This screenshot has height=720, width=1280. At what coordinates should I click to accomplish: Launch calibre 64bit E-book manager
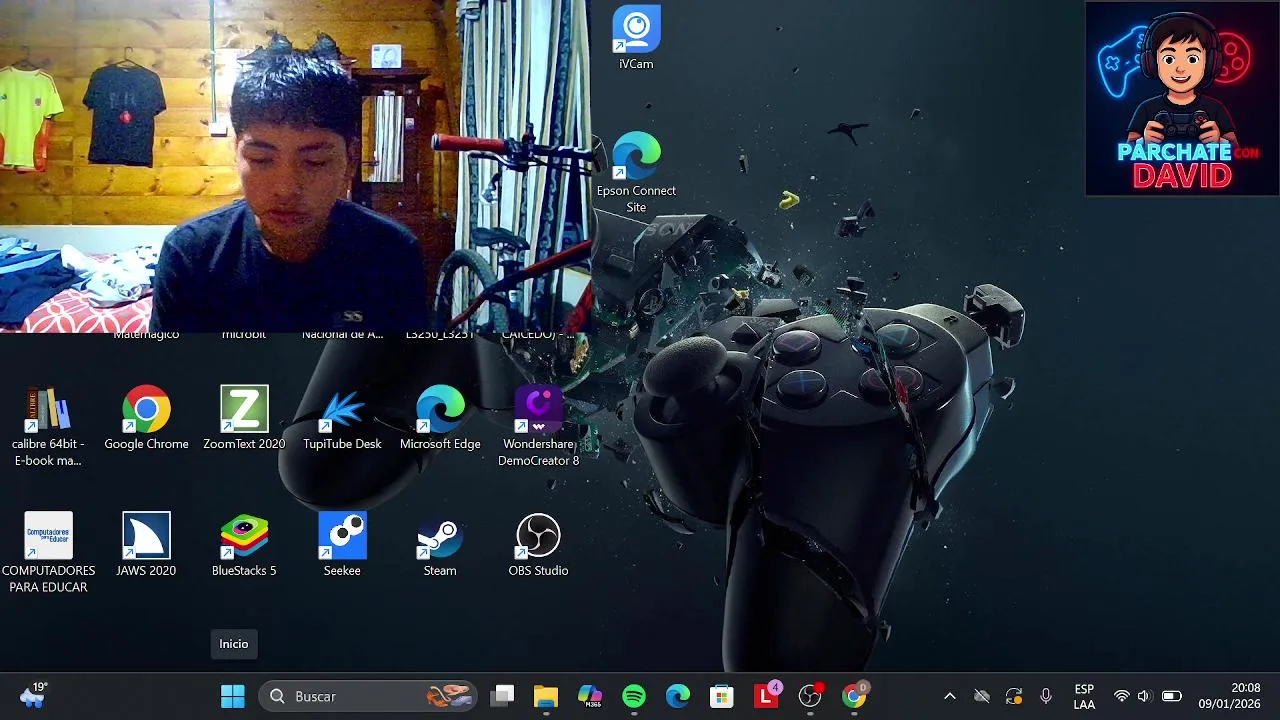pos(48,426)
